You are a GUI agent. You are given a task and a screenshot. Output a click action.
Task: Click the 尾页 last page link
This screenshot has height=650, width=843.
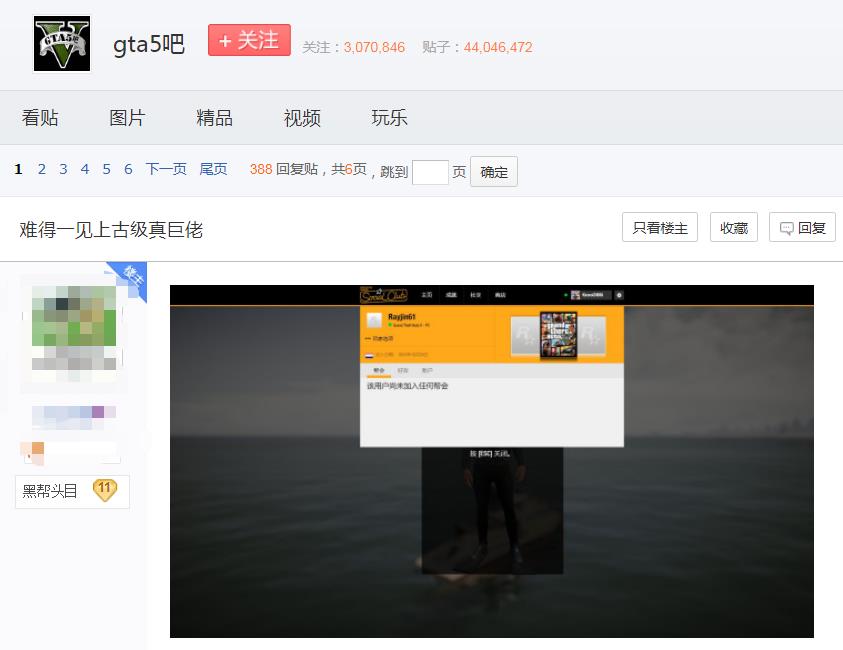click(x=213, y=170)
